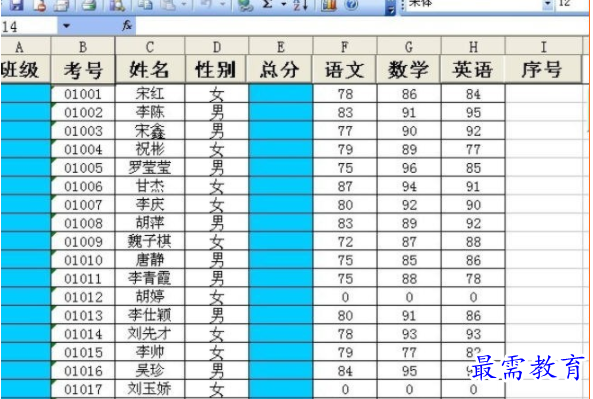This screenshot has width=593, height=399.
Task: Select the 语文 score for 吴珍
Action: pos(345,371)
